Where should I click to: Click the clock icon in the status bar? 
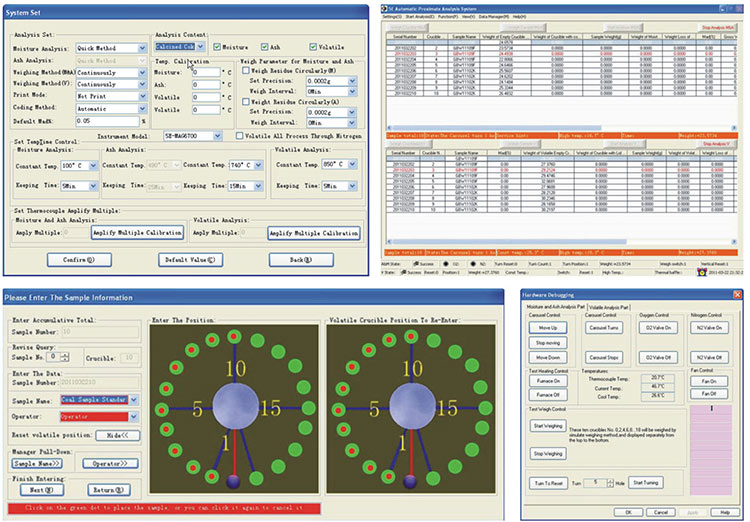click(702, 272)
